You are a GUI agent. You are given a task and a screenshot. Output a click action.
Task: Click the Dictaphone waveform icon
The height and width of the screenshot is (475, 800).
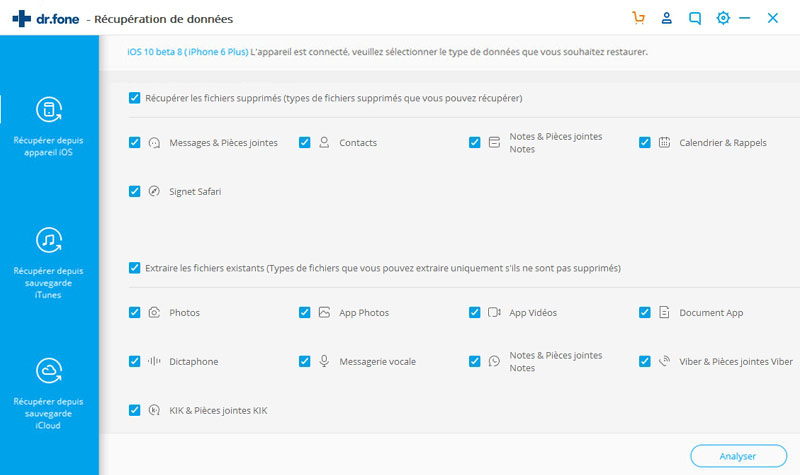[154, 361]
